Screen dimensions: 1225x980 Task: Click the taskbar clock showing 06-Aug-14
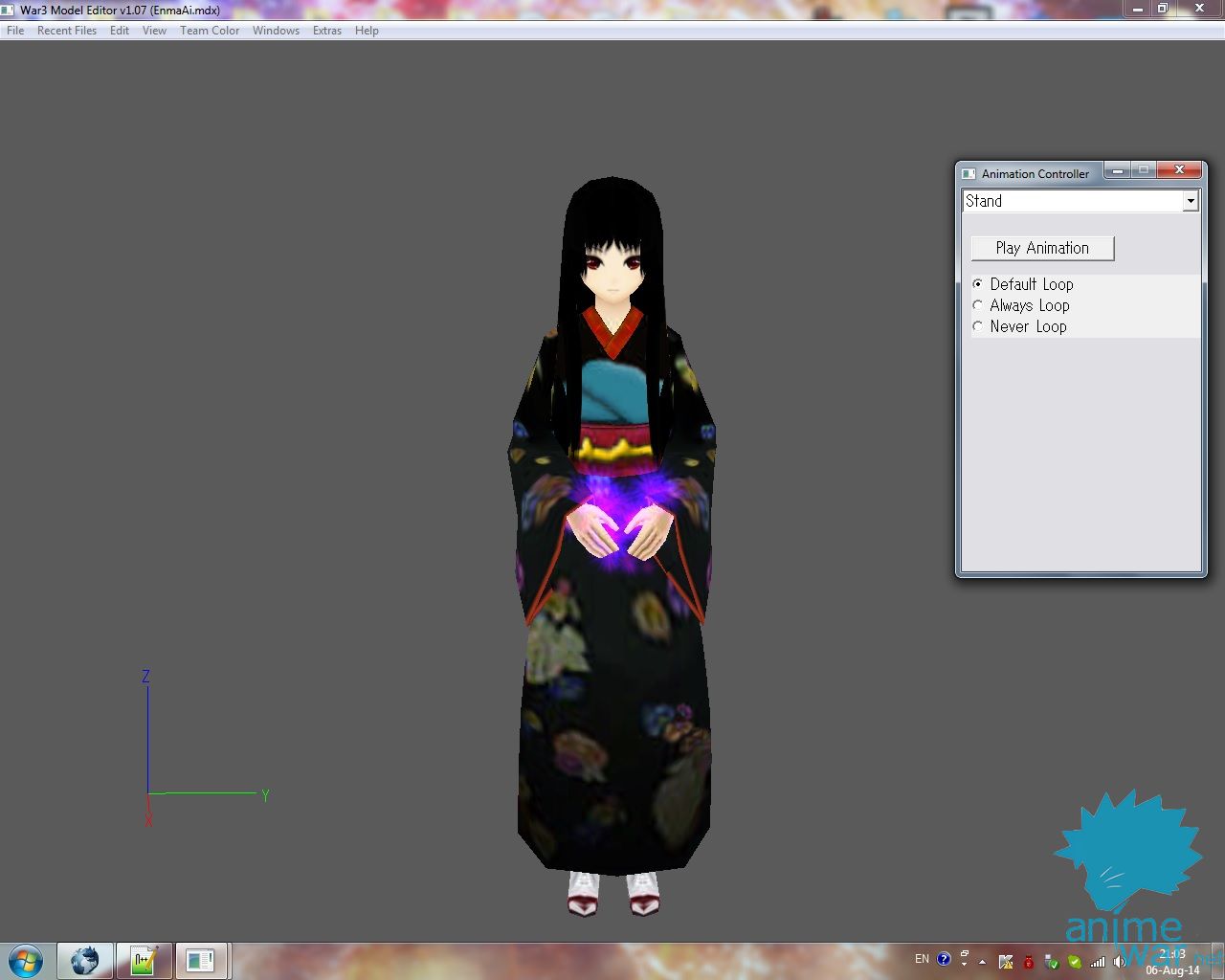(1172, 962)
